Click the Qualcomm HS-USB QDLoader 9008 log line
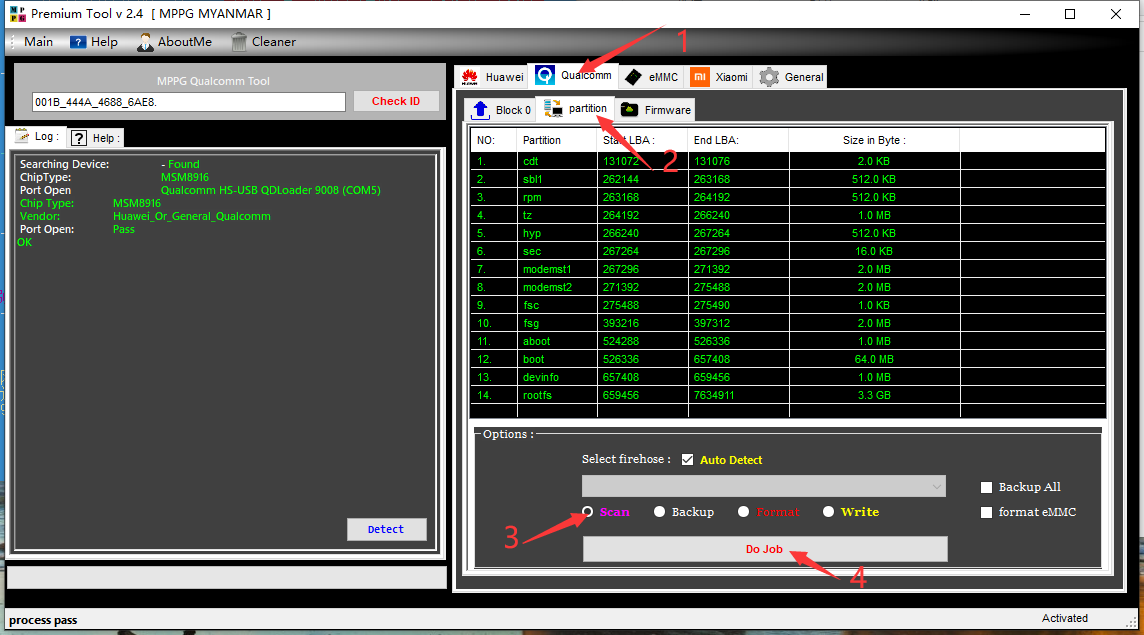The width and height of the screenshot is (1144, 635). (x=271, y=190)
